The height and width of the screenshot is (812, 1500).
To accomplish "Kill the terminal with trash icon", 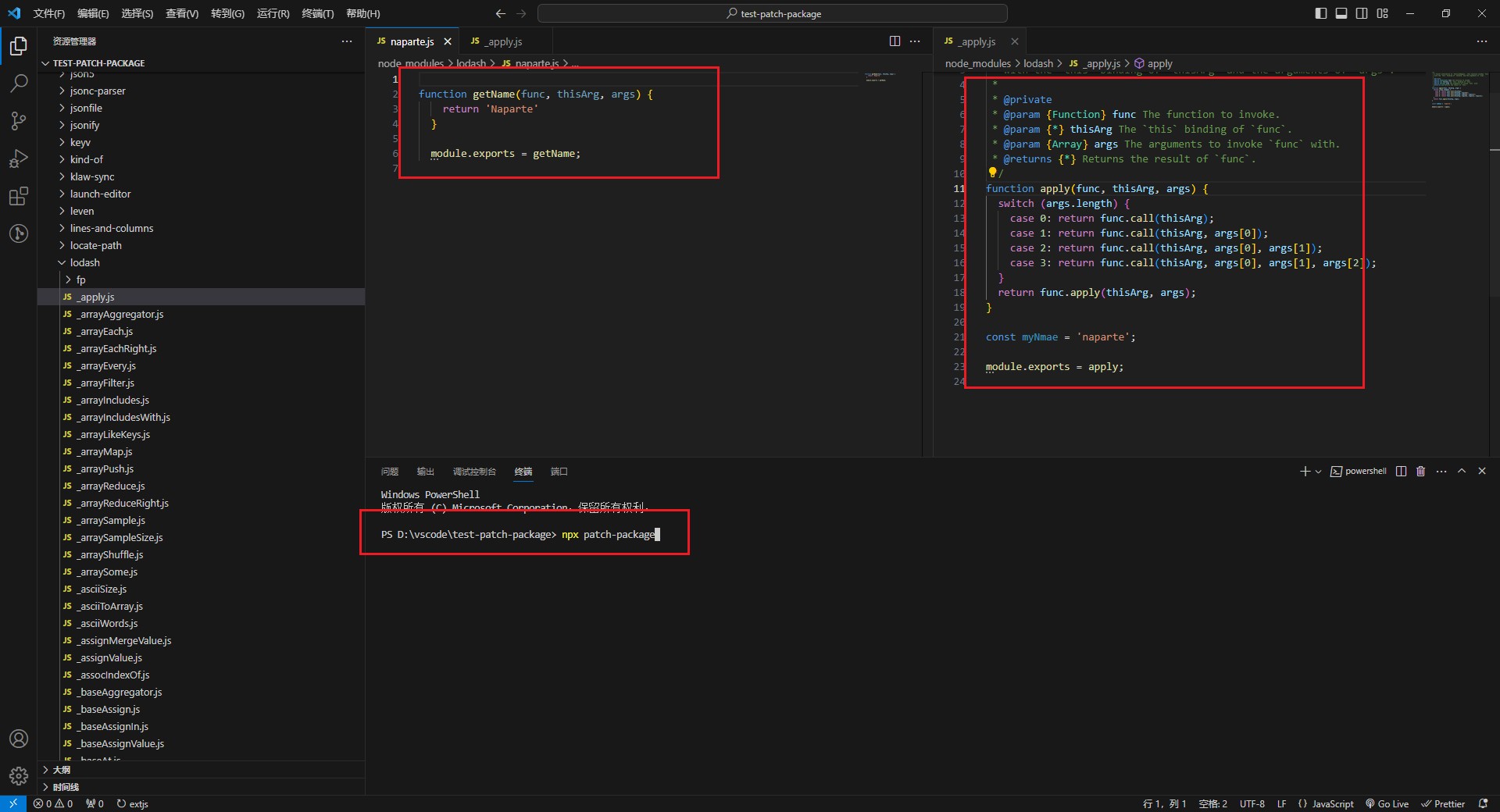I will tap(1421, 471).
